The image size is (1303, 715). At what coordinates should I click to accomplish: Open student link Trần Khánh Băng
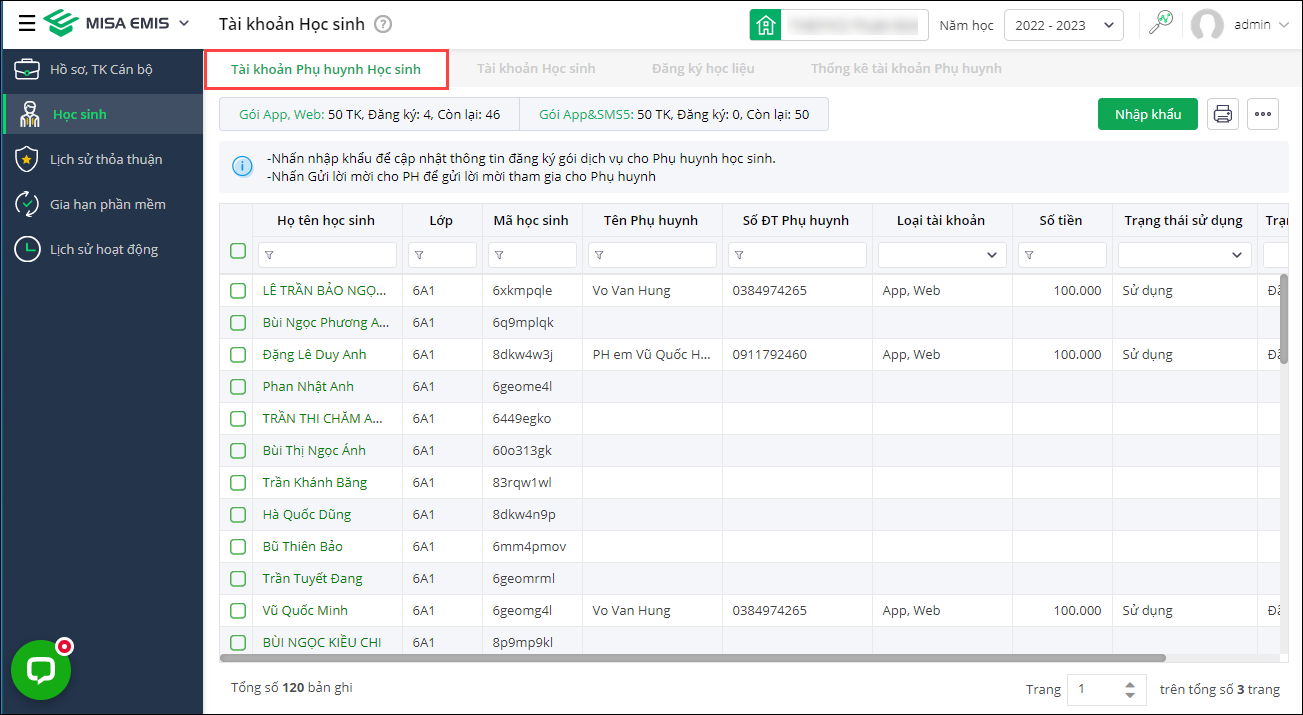tap(314, 483)
